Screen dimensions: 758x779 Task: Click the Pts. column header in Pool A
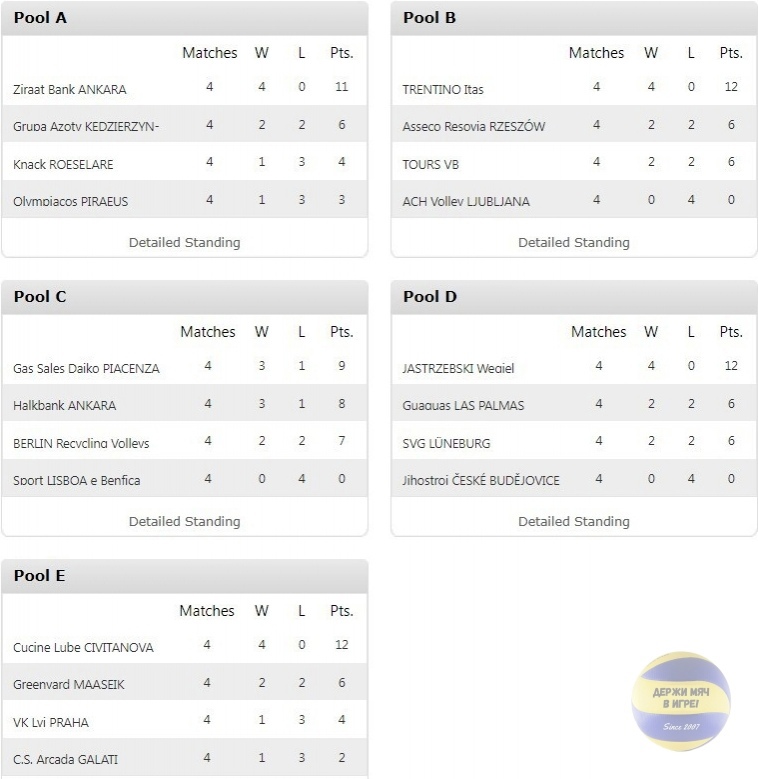click(x=342, y=53)
